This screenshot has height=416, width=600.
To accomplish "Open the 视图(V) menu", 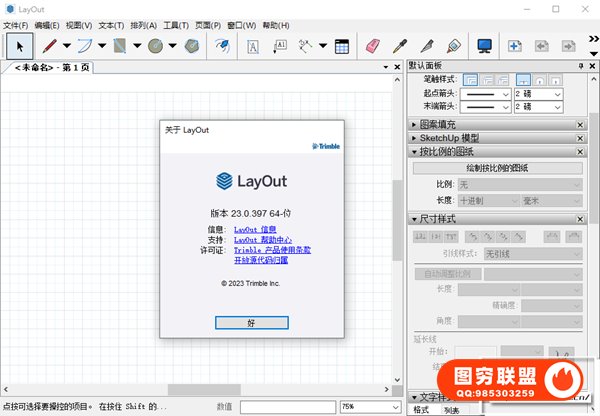I will (x=77, y=24).
